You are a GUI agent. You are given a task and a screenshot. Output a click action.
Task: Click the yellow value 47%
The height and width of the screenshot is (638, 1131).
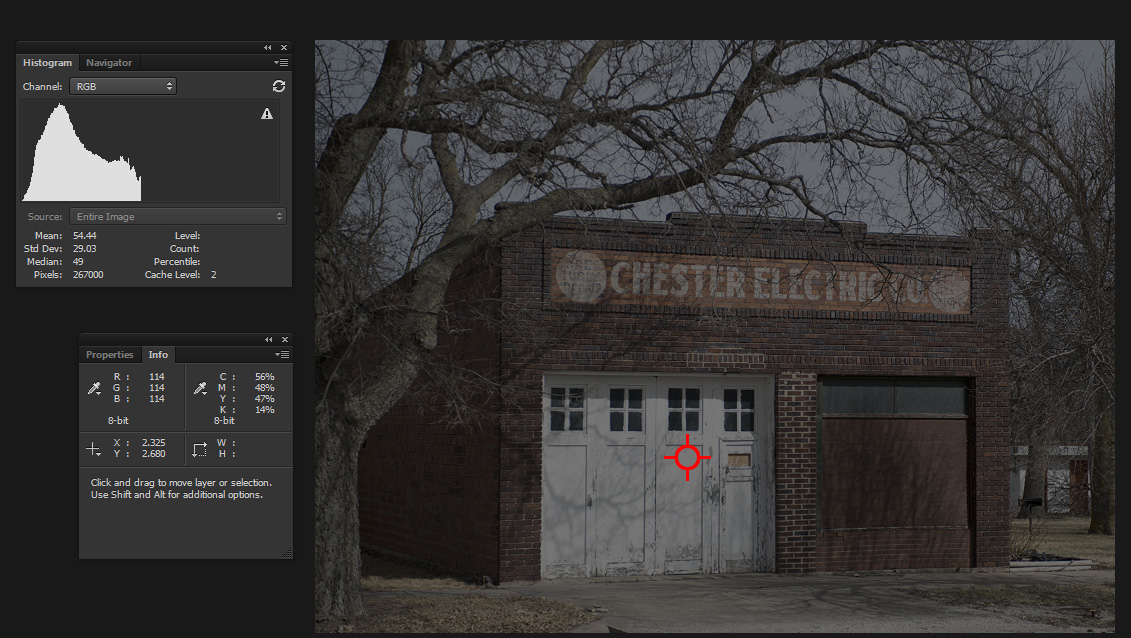pos(265,399)
